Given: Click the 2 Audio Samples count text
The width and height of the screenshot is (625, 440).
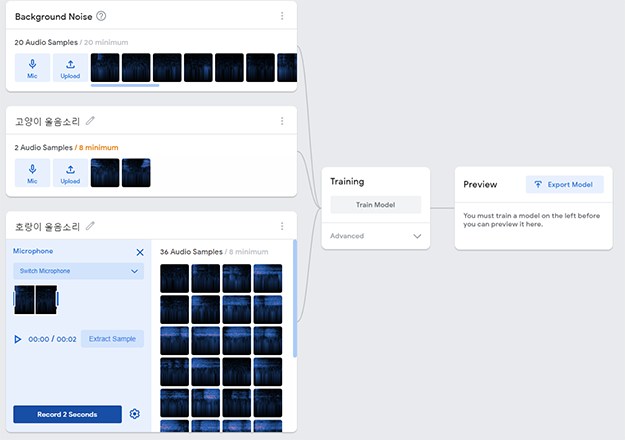Looking at the screenshot, I should (43, 147).
